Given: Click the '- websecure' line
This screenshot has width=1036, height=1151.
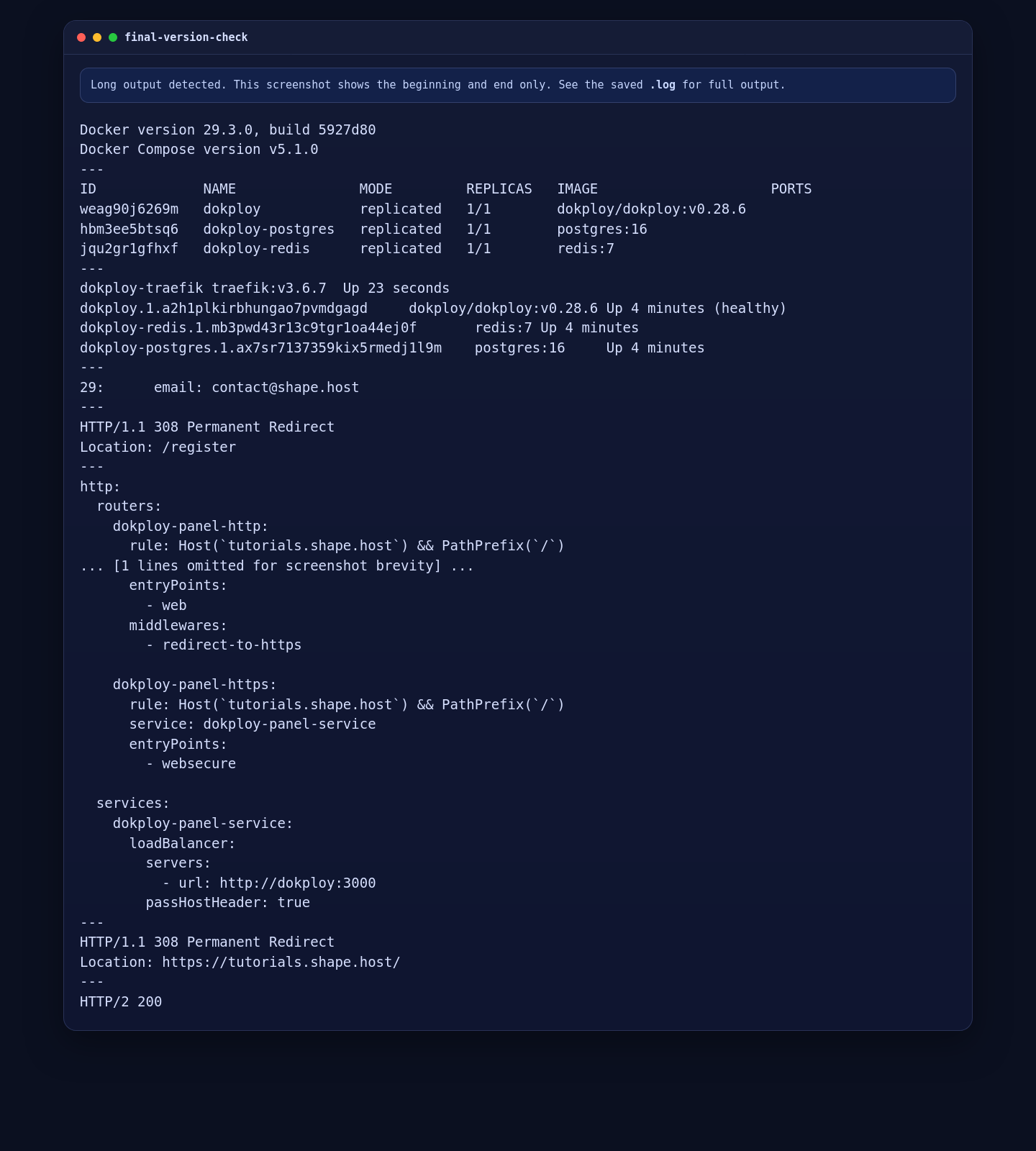Looking at the screenshot, I should point(191,764).
